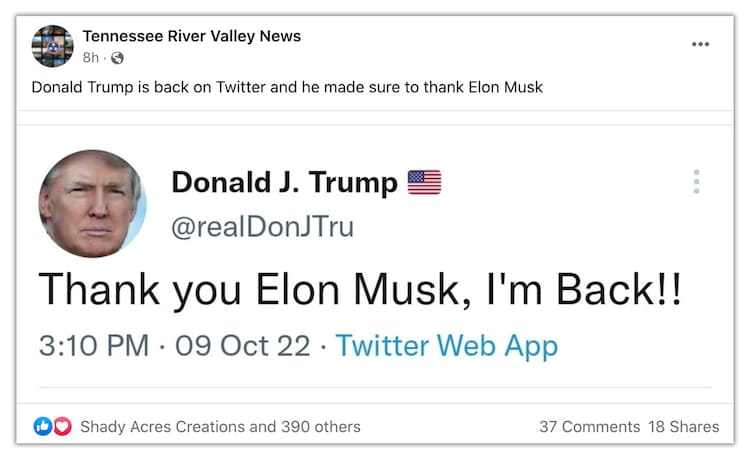Click the Donald J. Trump display name

point(285,182)
